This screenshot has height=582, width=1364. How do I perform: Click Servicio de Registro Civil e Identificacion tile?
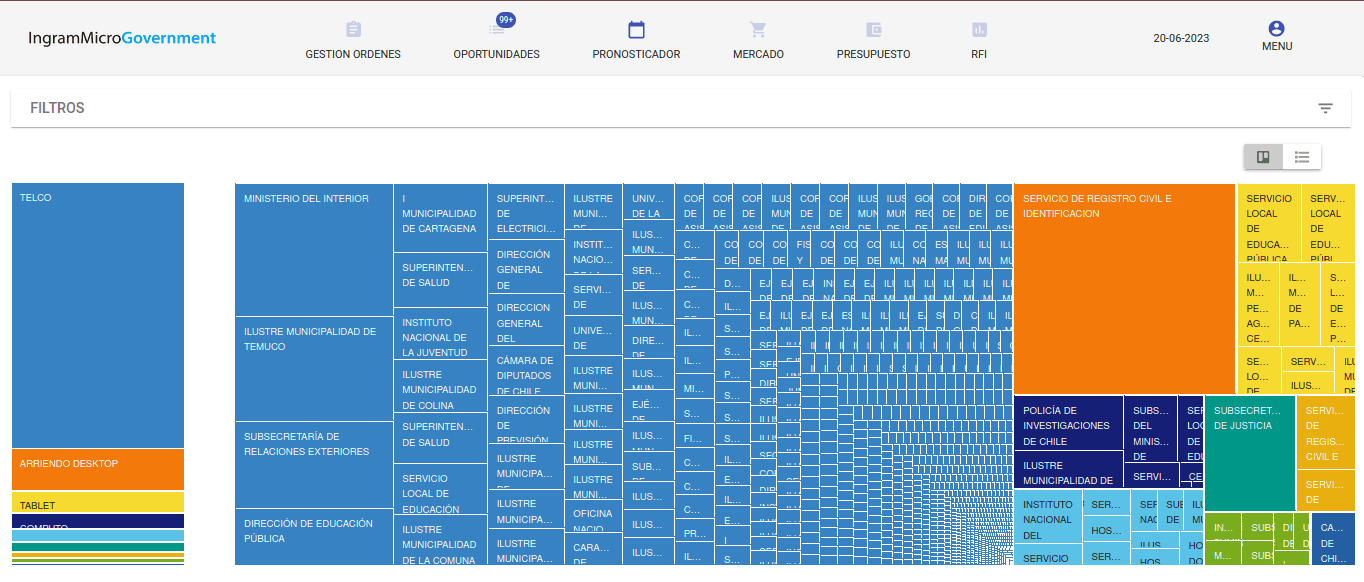[x=1124, y=290]
